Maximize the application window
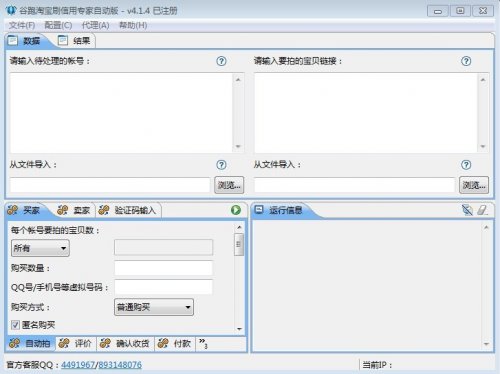Viewport: 500px width, 374px height. pos(460,11)
